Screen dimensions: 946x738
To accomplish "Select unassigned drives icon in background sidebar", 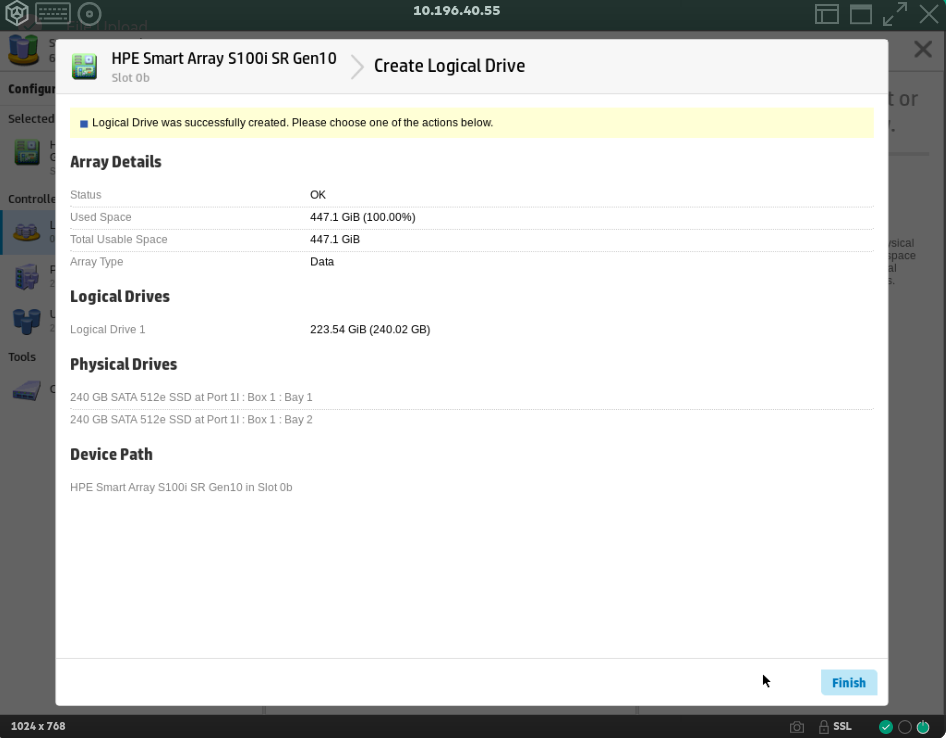I will 27,321.
